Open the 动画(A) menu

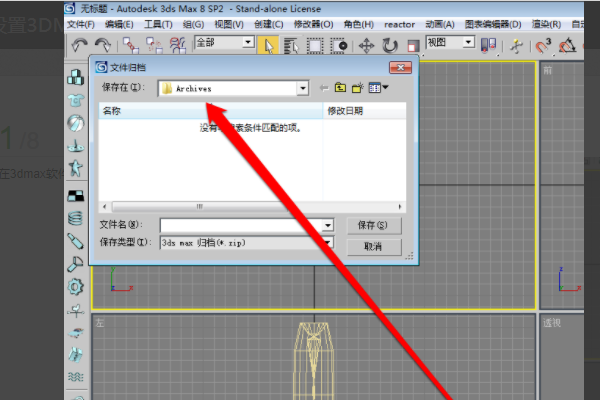point(440,24)
